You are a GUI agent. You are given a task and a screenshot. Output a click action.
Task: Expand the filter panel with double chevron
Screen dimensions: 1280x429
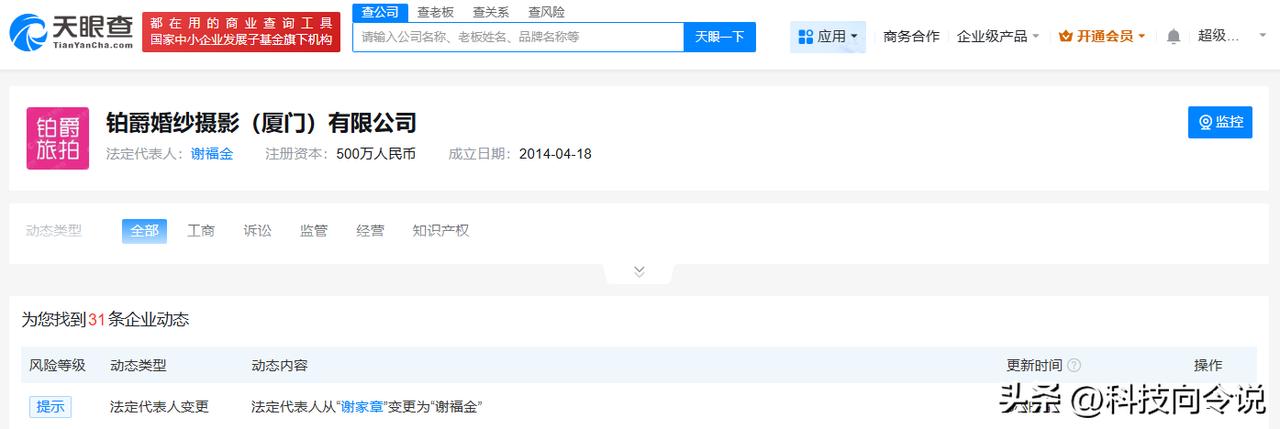(x=639, y=271)
